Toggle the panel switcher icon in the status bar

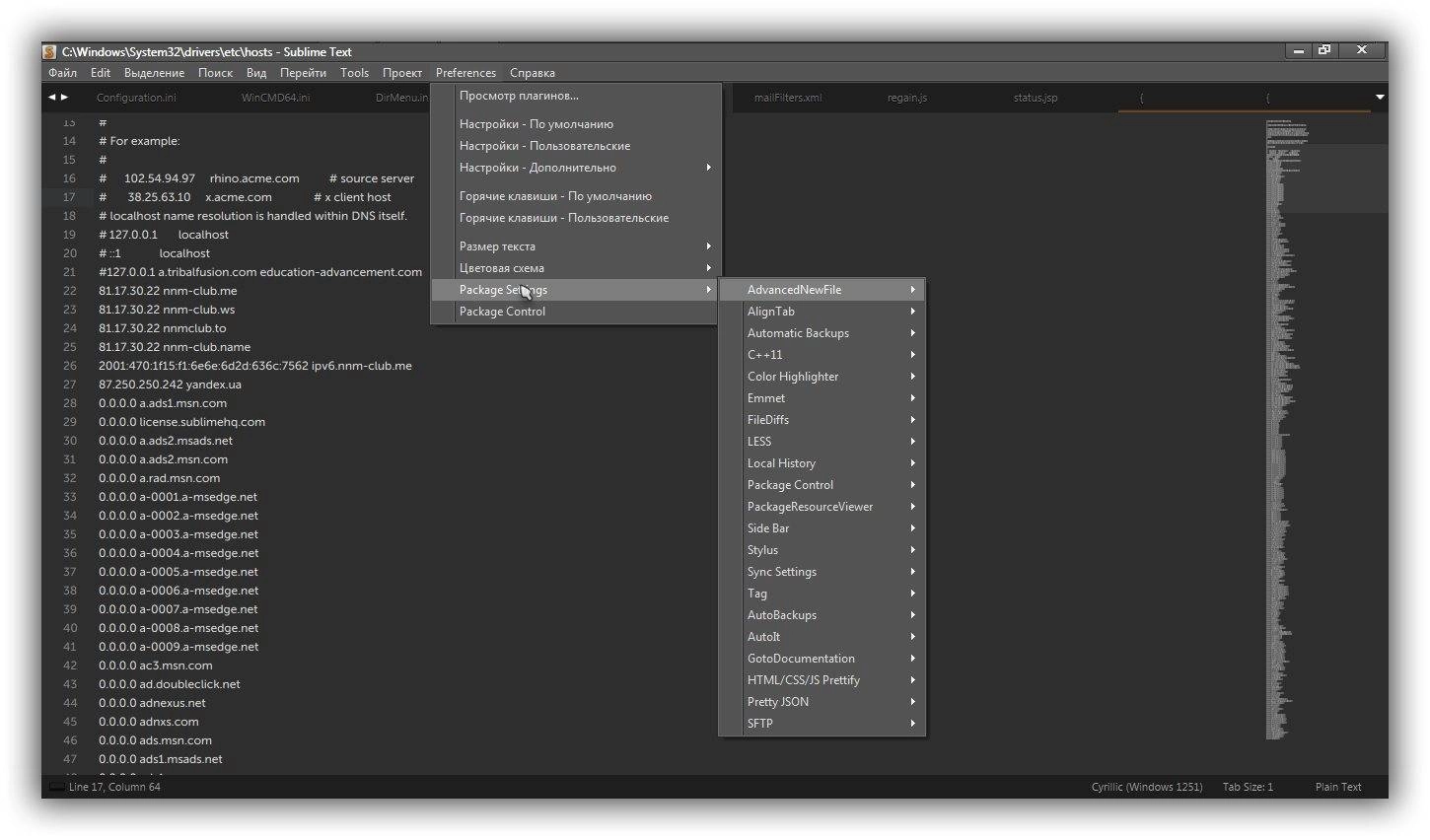56,787
